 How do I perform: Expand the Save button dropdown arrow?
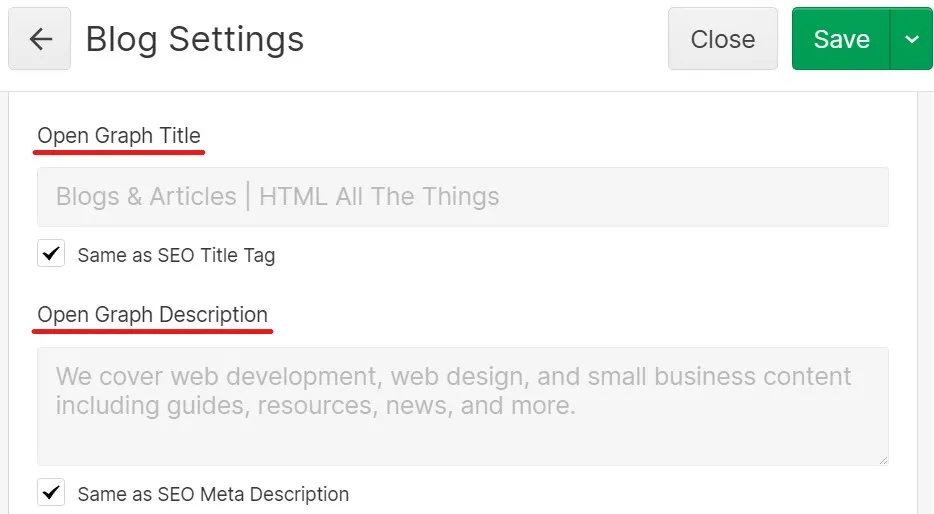tap(911, 40)
